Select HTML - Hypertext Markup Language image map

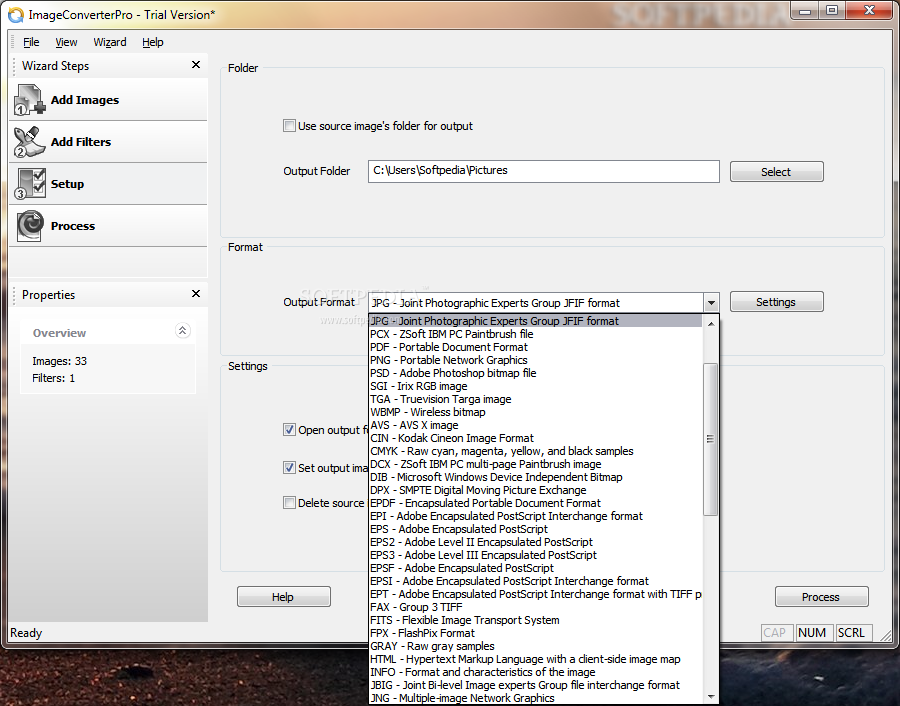(536, 659)
